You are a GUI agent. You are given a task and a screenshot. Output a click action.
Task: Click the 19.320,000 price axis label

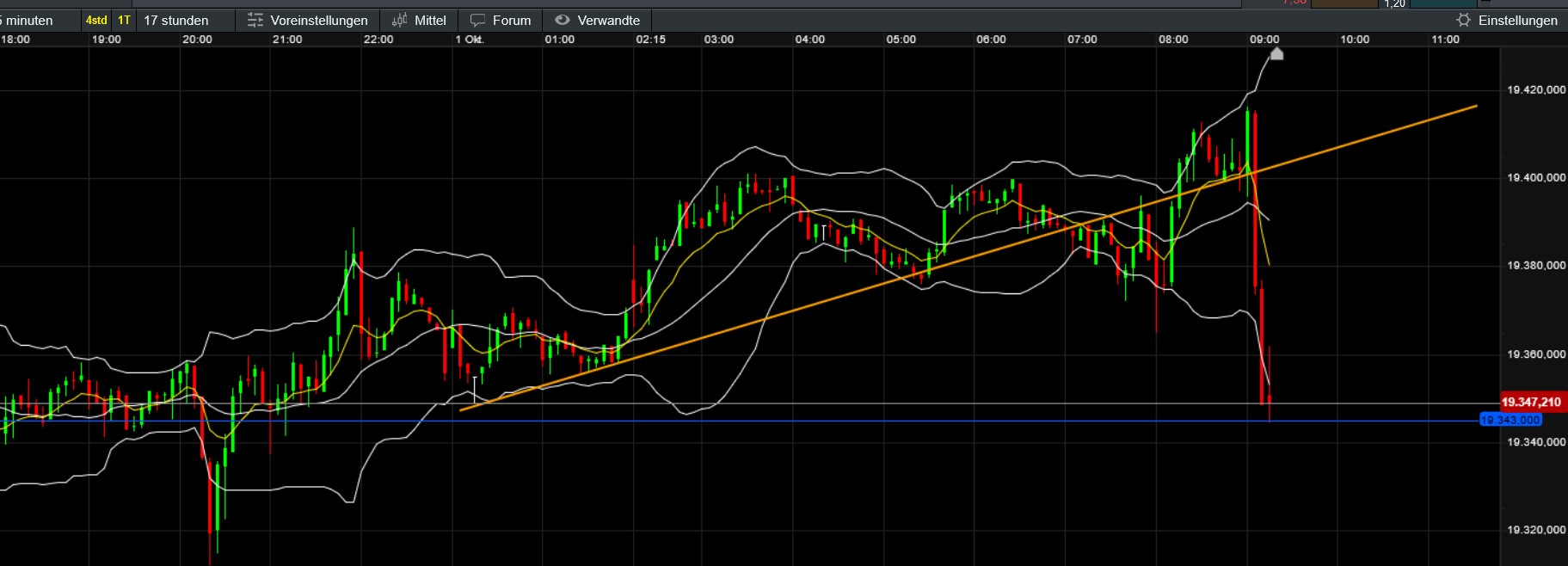[1536, 530]
